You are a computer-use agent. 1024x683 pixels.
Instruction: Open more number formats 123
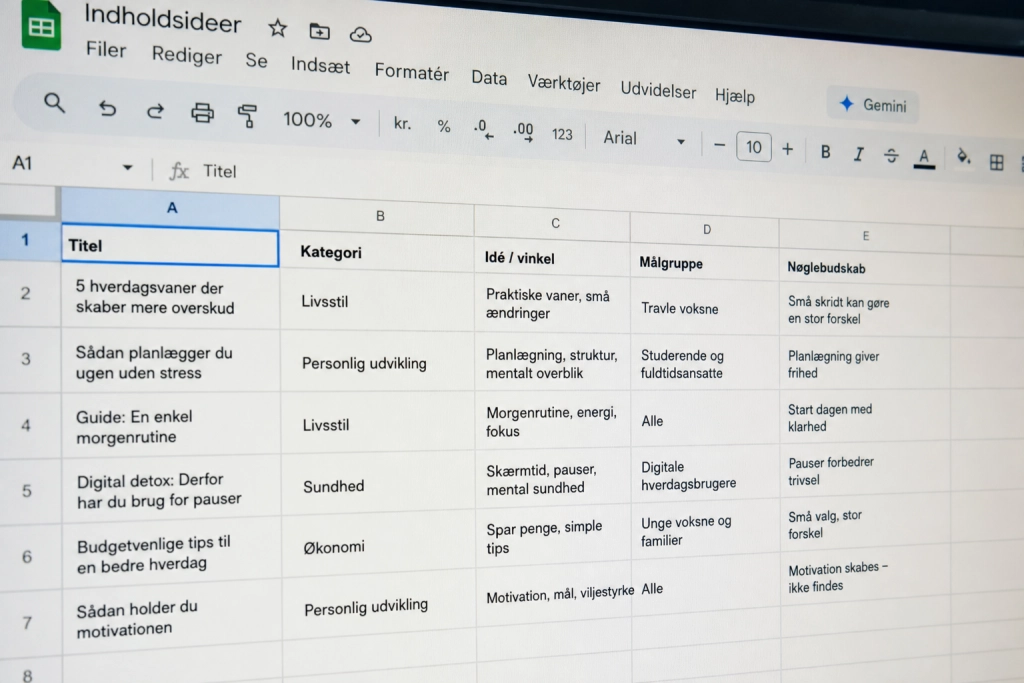[562, 135]
